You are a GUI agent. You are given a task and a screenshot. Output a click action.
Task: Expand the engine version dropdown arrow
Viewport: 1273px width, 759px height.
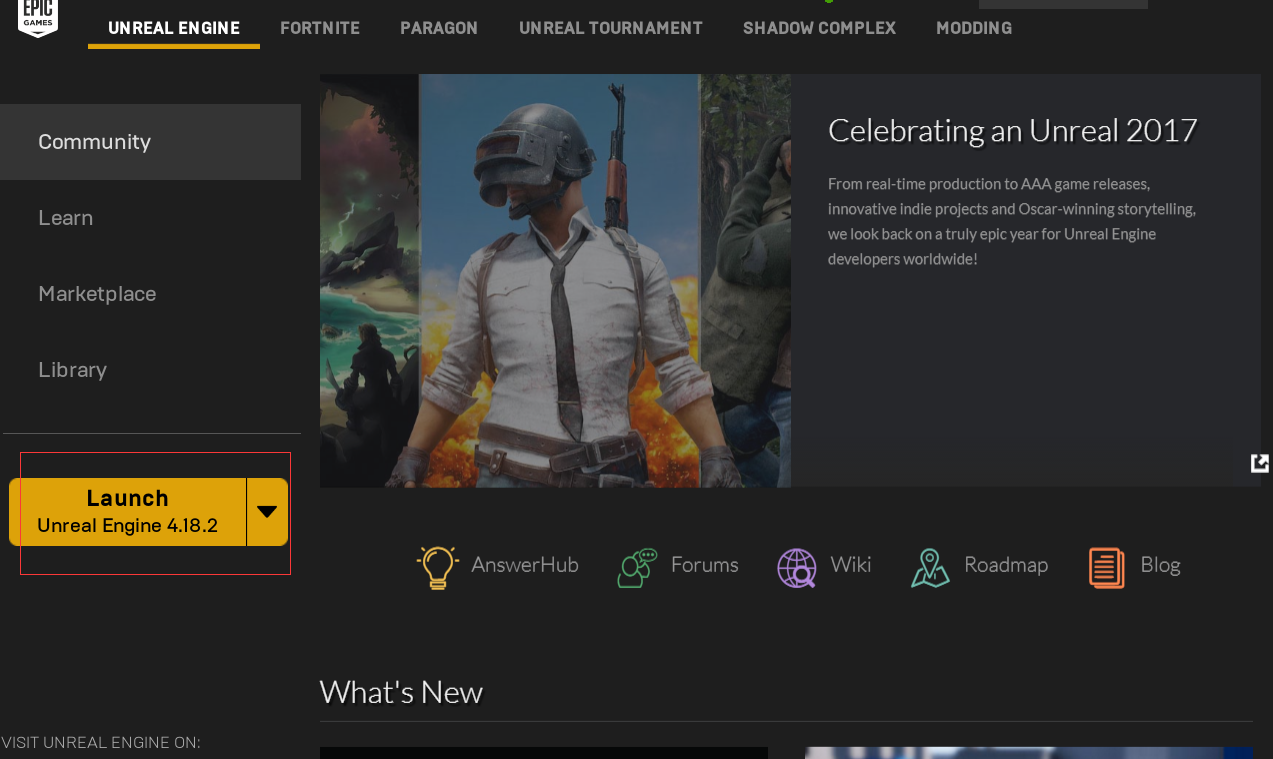coord(267,512)
